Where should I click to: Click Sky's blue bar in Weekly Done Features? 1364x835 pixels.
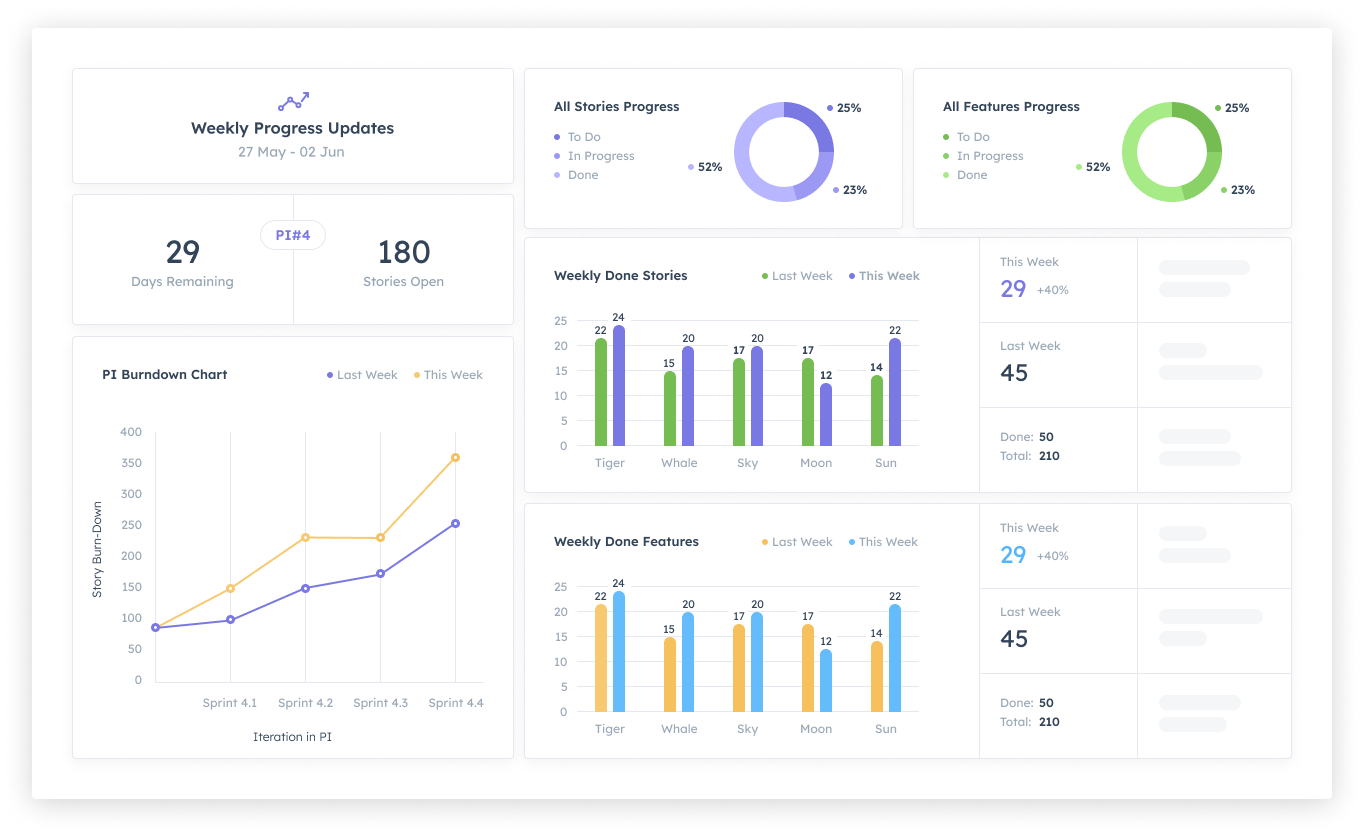click(x=757, y=662)
